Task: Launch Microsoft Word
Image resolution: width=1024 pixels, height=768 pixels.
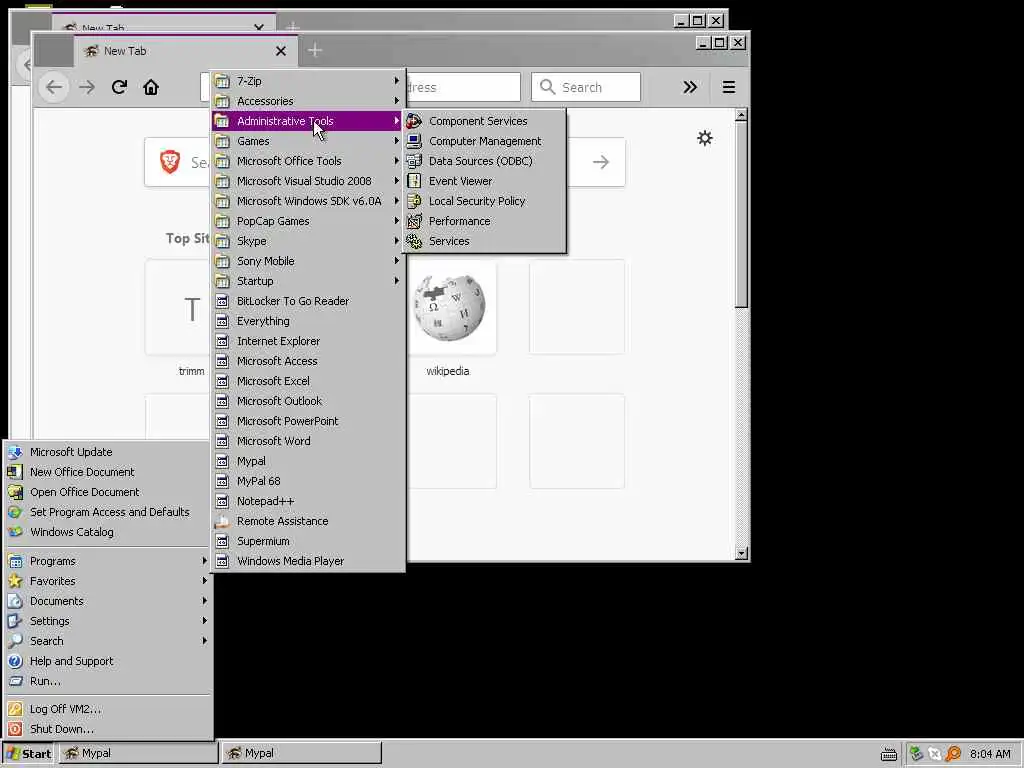Action: coord(308,441)
